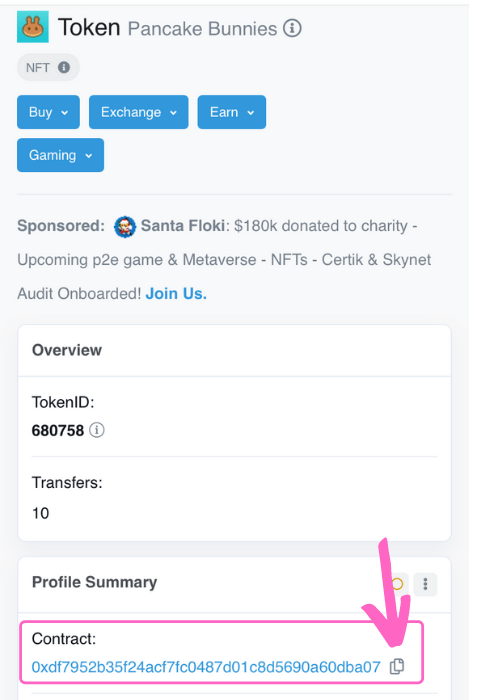
Task: Click the Santa Floki sponsor name
Action: pos(183,226)
